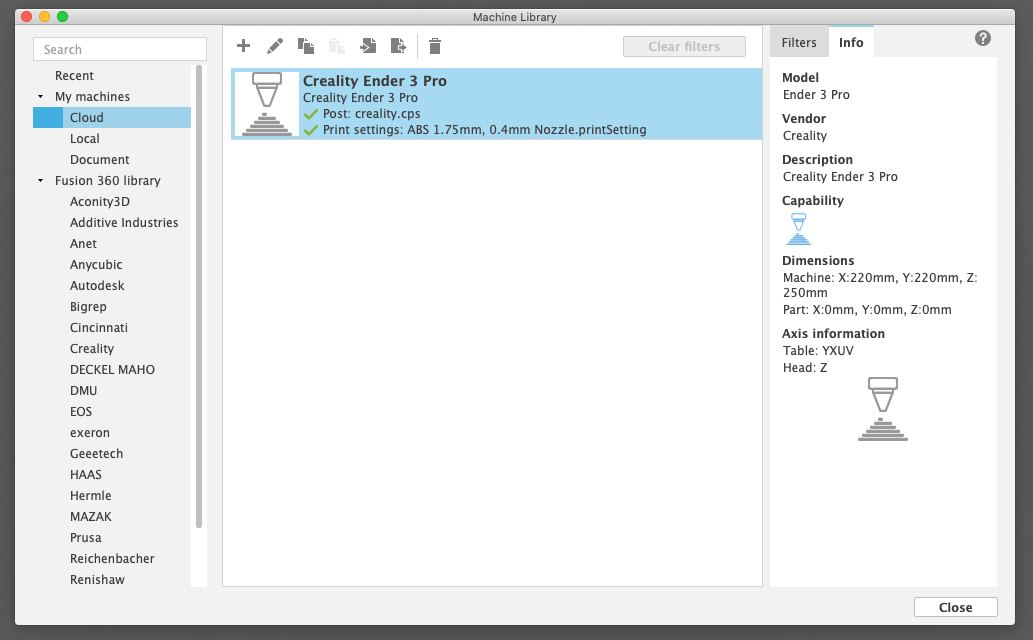Viewport: 1033px width, 640px height.
Task: Click the import machine icon
Action: [x=368, y=45]
